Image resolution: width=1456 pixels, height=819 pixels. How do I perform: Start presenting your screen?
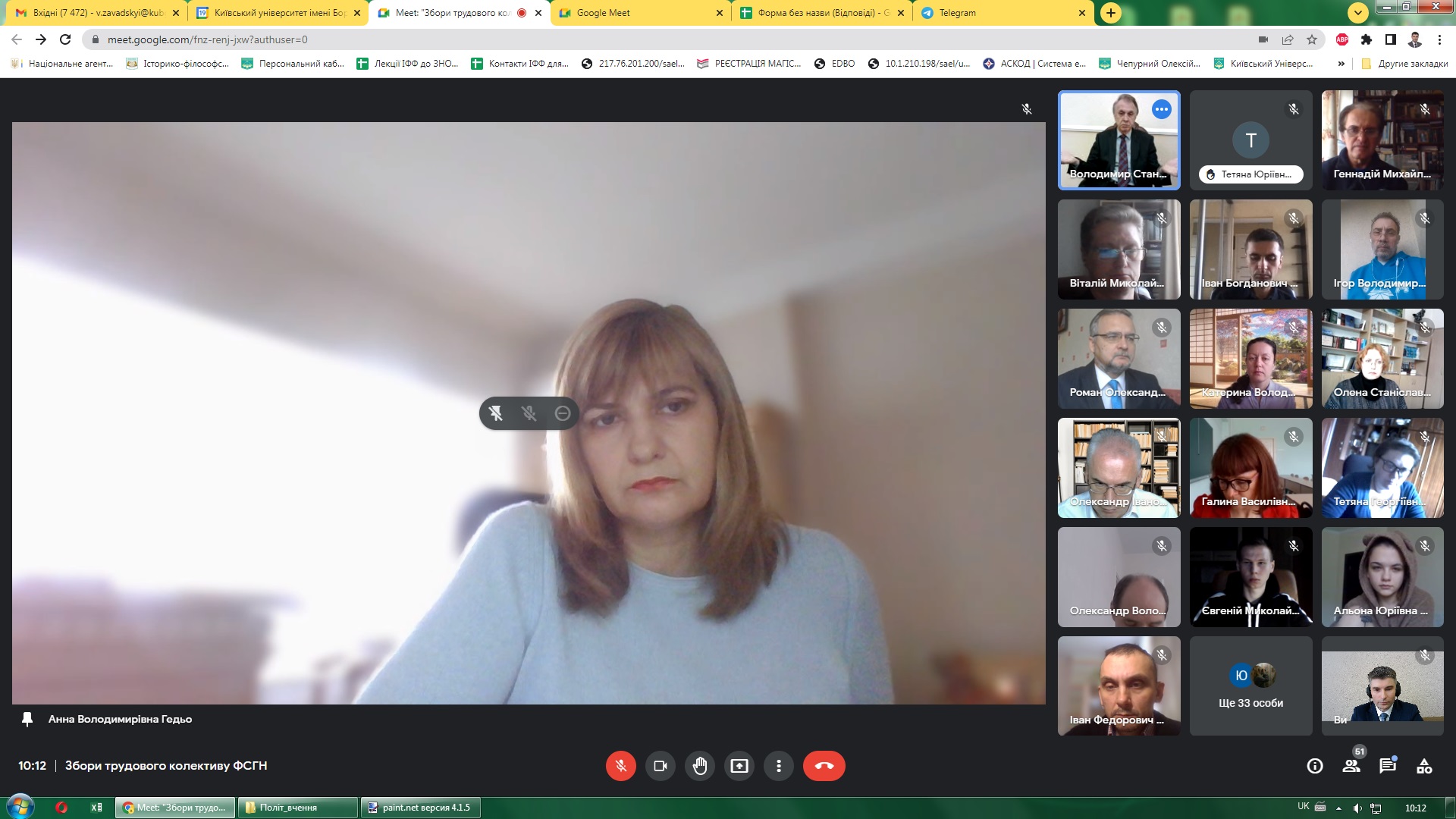click(739, 766)
